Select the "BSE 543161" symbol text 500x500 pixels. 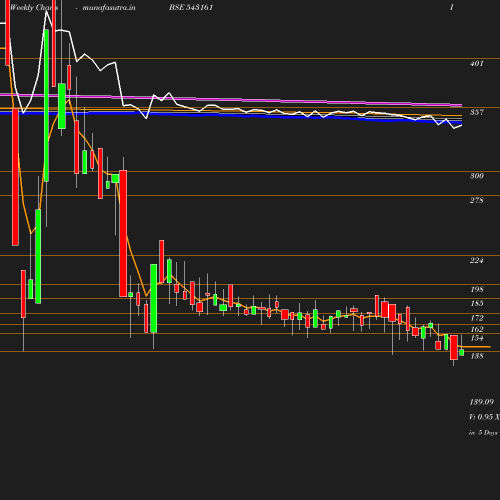[191, 7]
